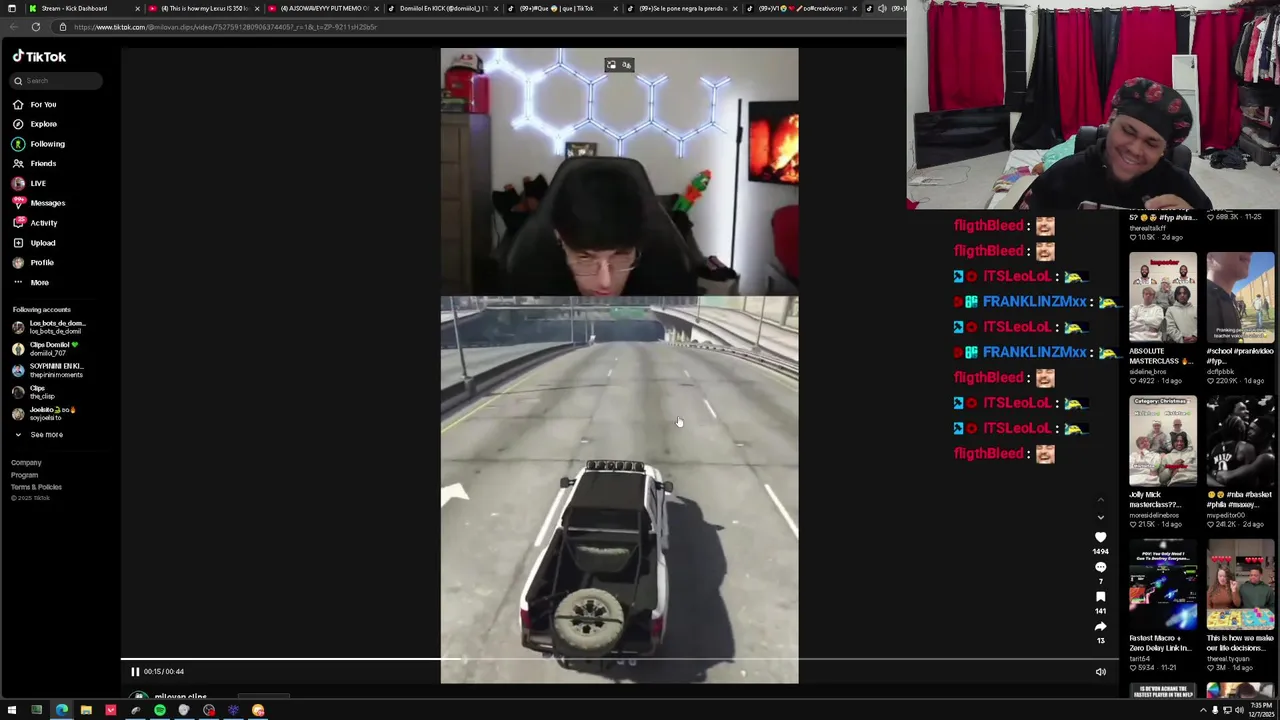Open the TikTok logo home link
Viewport: 1280px width, 720px height.
39,57
